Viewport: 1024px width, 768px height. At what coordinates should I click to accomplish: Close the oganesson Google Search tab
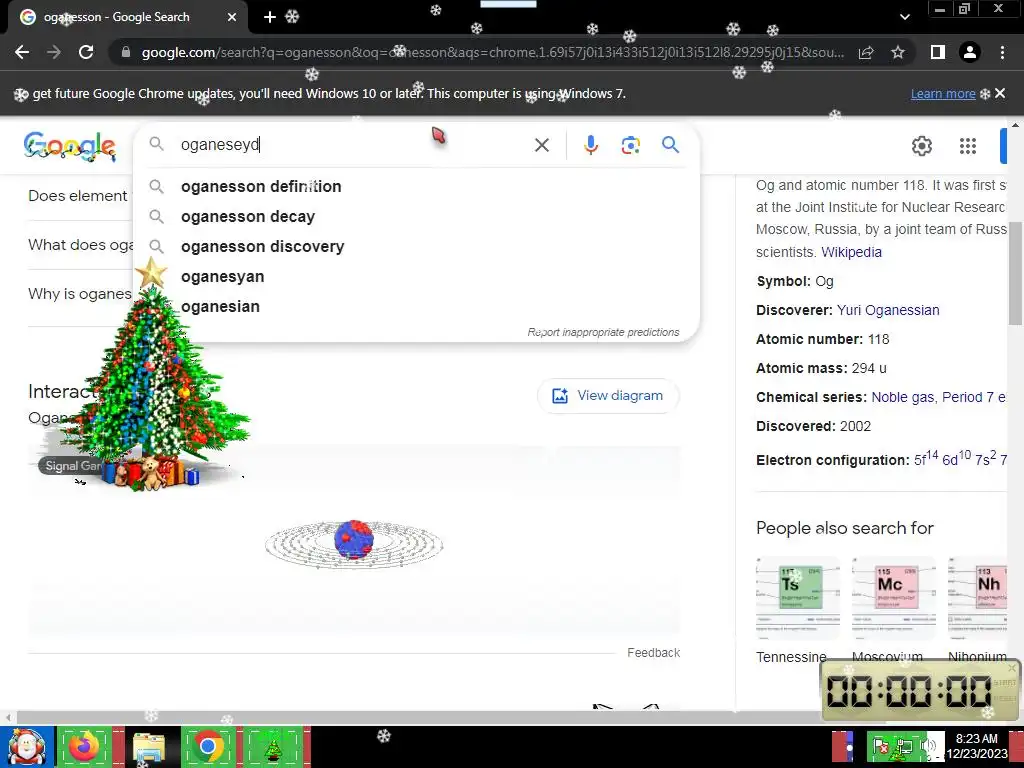232,18
